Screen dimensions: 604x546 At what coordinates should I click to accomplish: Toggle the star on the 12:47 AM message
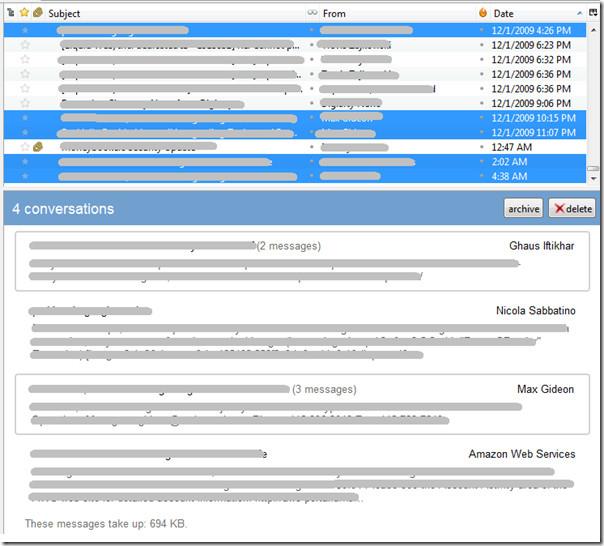pos(25,146)
